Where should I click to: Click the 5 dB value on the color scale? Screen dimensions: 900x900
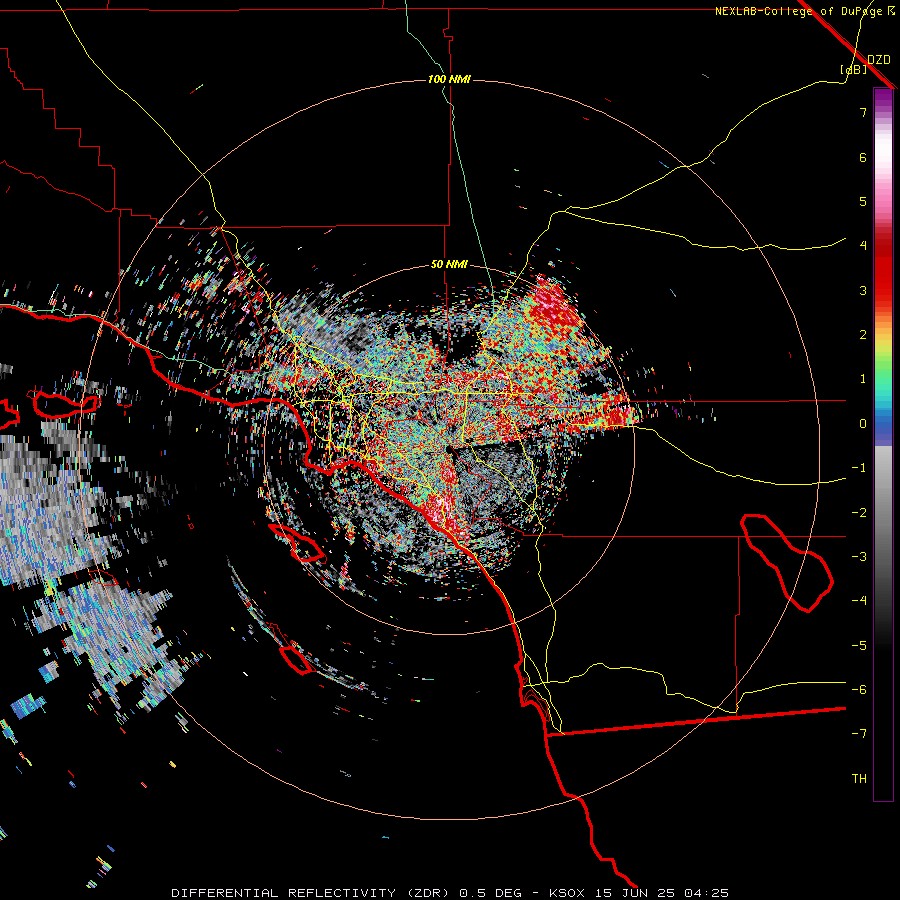(863, 201)
